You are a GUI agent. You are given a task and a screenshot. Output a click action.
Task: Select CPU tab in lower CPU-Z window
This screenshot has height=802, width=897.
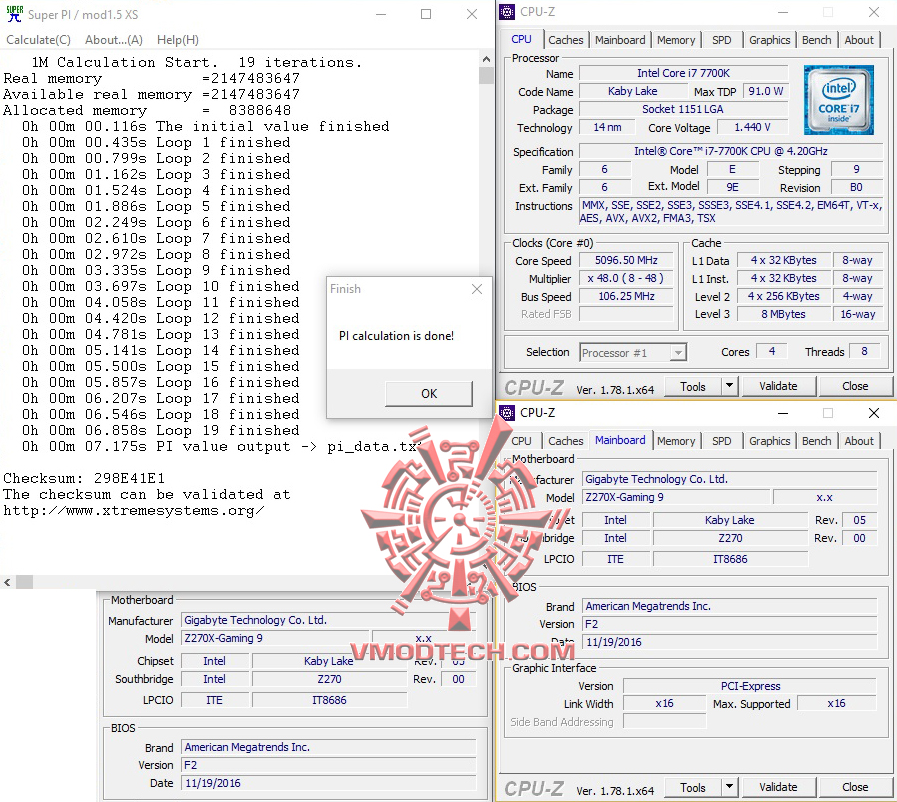coord(521,441)
